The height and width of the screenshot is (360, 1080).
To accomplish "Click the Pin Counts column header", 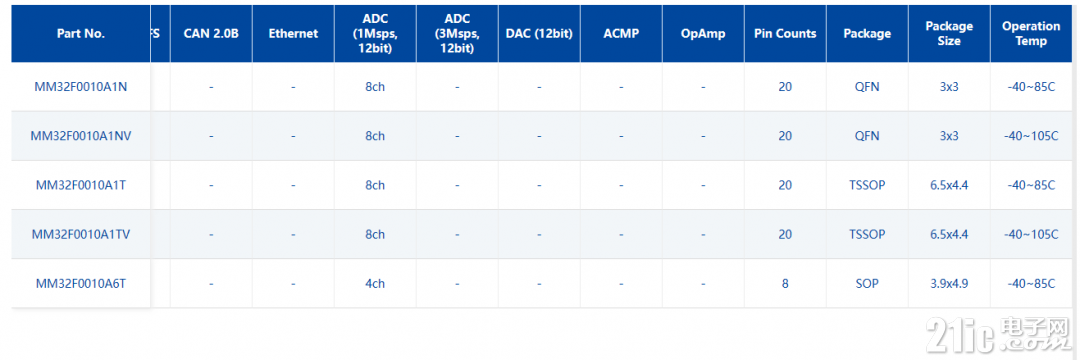I will pos(785,34).
